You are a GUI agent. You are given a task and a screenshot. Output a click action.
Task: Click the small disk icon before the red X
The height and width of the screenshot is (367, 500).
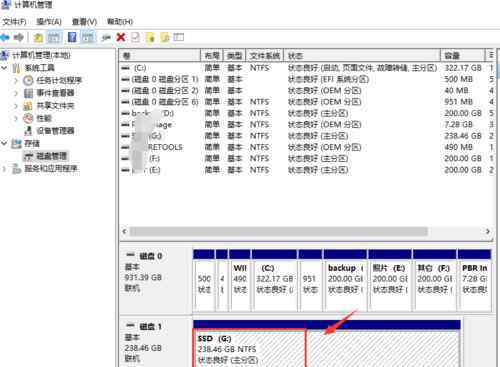pyautogui.click(x=106, y=38)
